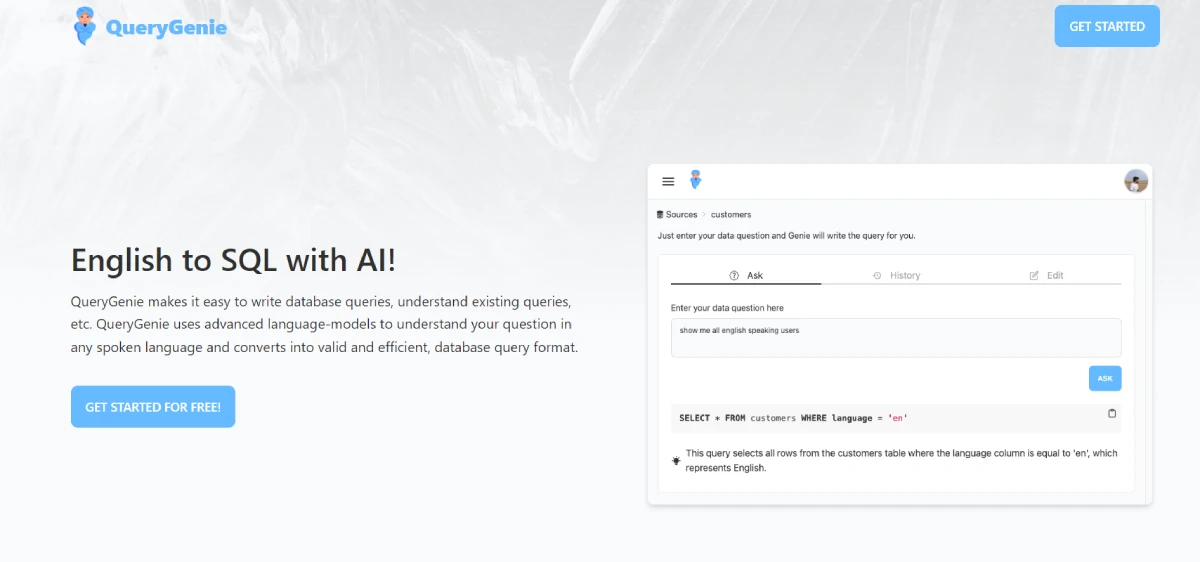1200x562 pixels.
Task: Click the Sources database icon
Action: click(660, 214)
